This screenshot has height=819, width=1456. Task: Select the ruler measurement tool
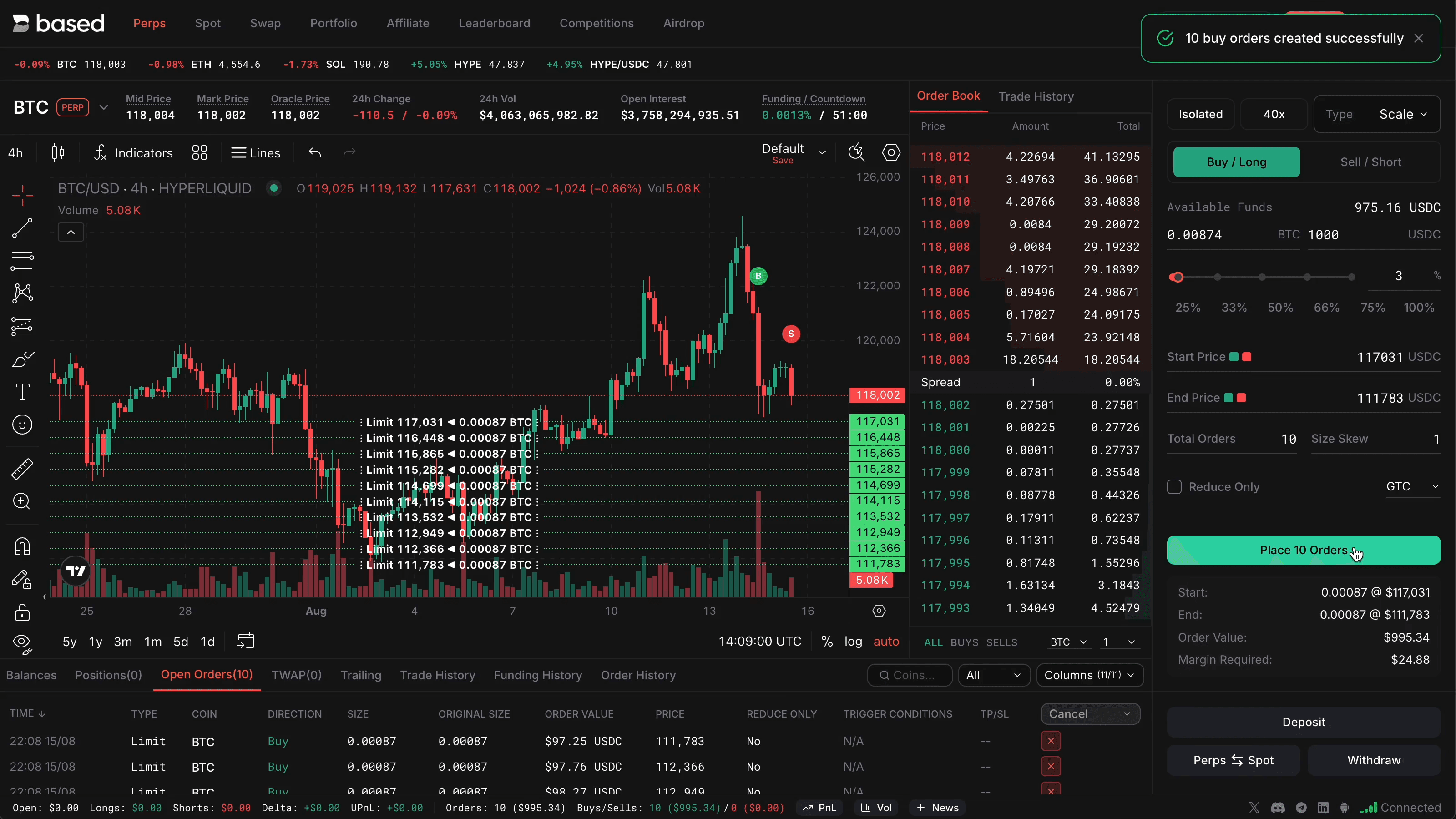[x=23, y=469]
